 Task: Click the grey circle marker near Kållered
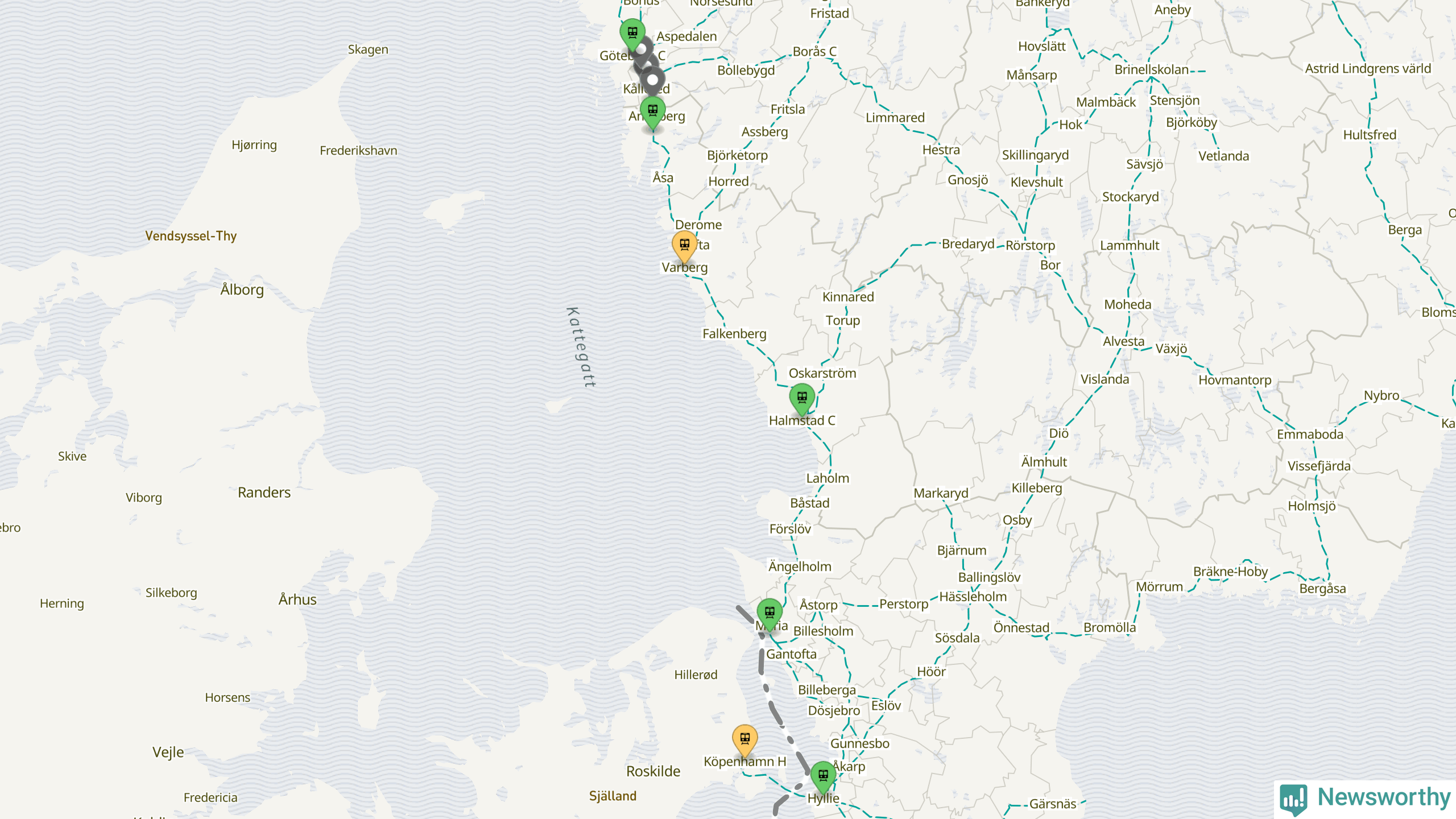pyautogui.click(x=653, y=80)
